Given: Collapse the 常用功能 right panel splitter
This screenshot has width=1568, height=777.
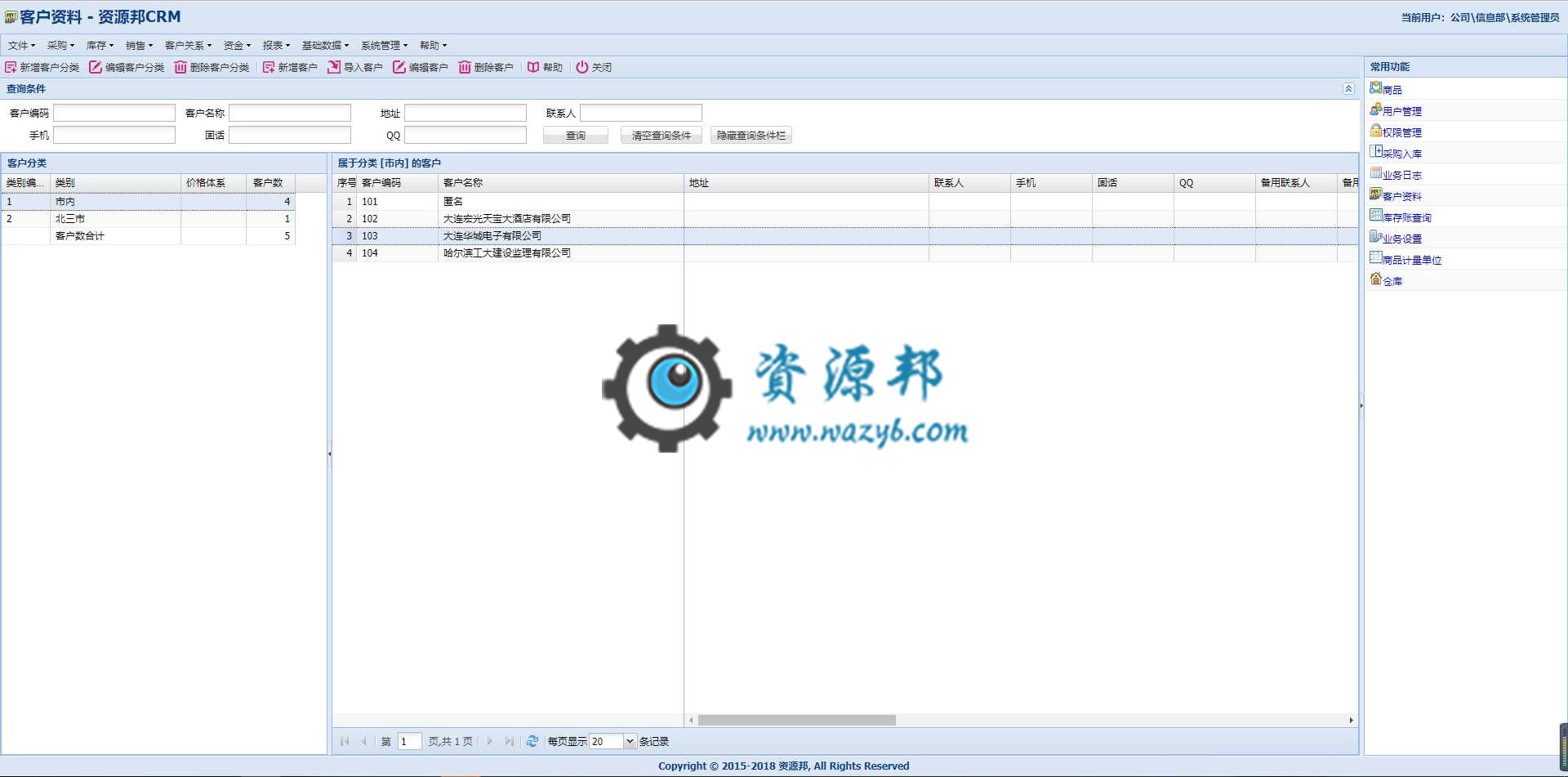Looking at the screenshot, I should pos(1361,405).
